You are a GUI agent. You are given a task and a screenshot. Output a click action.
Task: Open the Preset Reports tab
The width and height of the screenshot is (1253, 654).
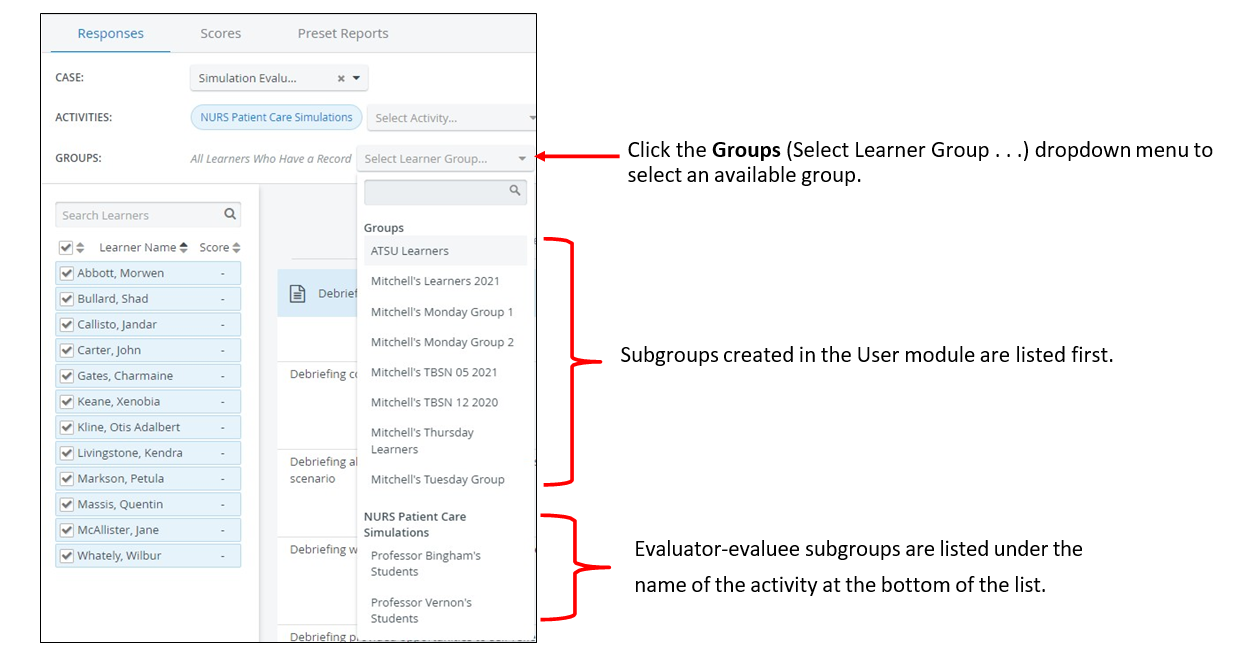click(343, 33)
